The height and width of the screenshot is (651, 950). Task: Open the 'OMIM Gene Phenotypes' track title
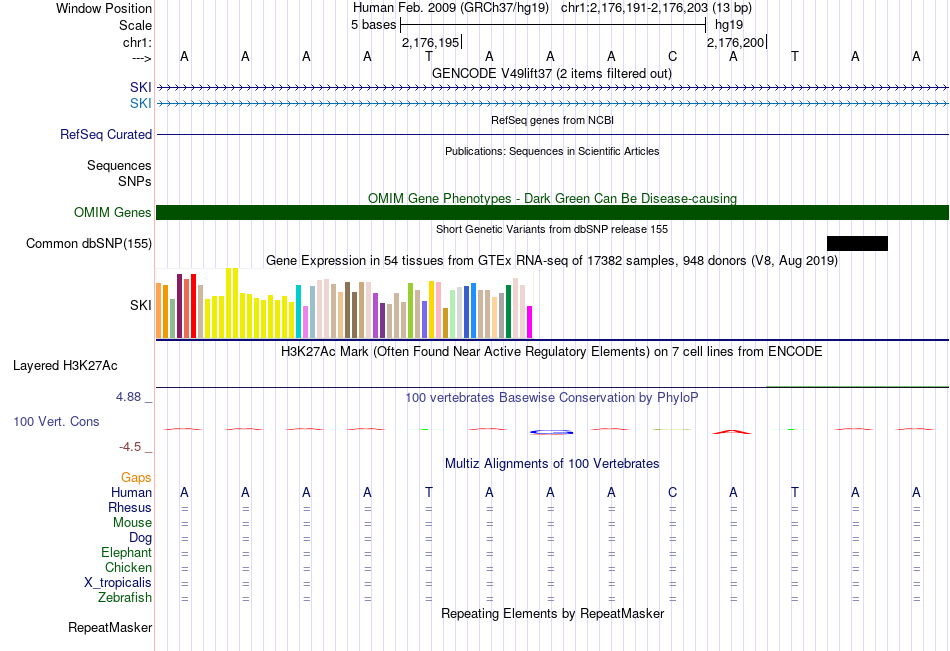[x=552, y=198]
